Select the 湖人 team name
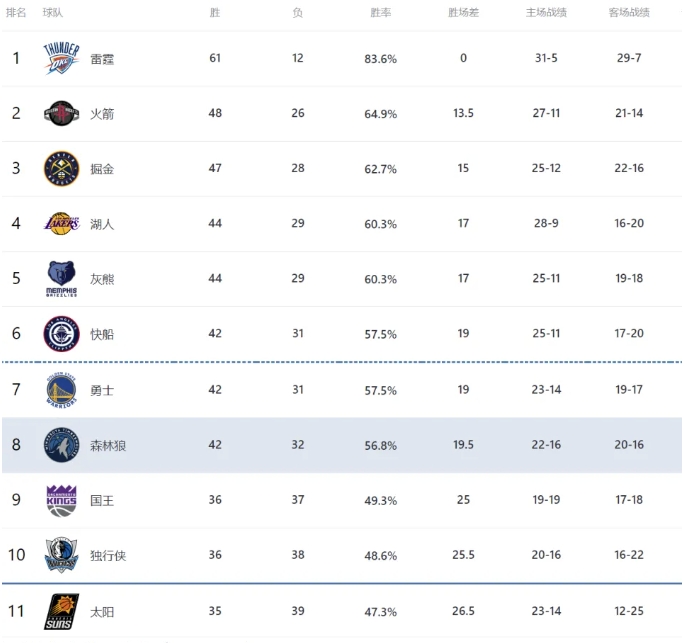The image size is (684, 643). [x=102, y=224]
